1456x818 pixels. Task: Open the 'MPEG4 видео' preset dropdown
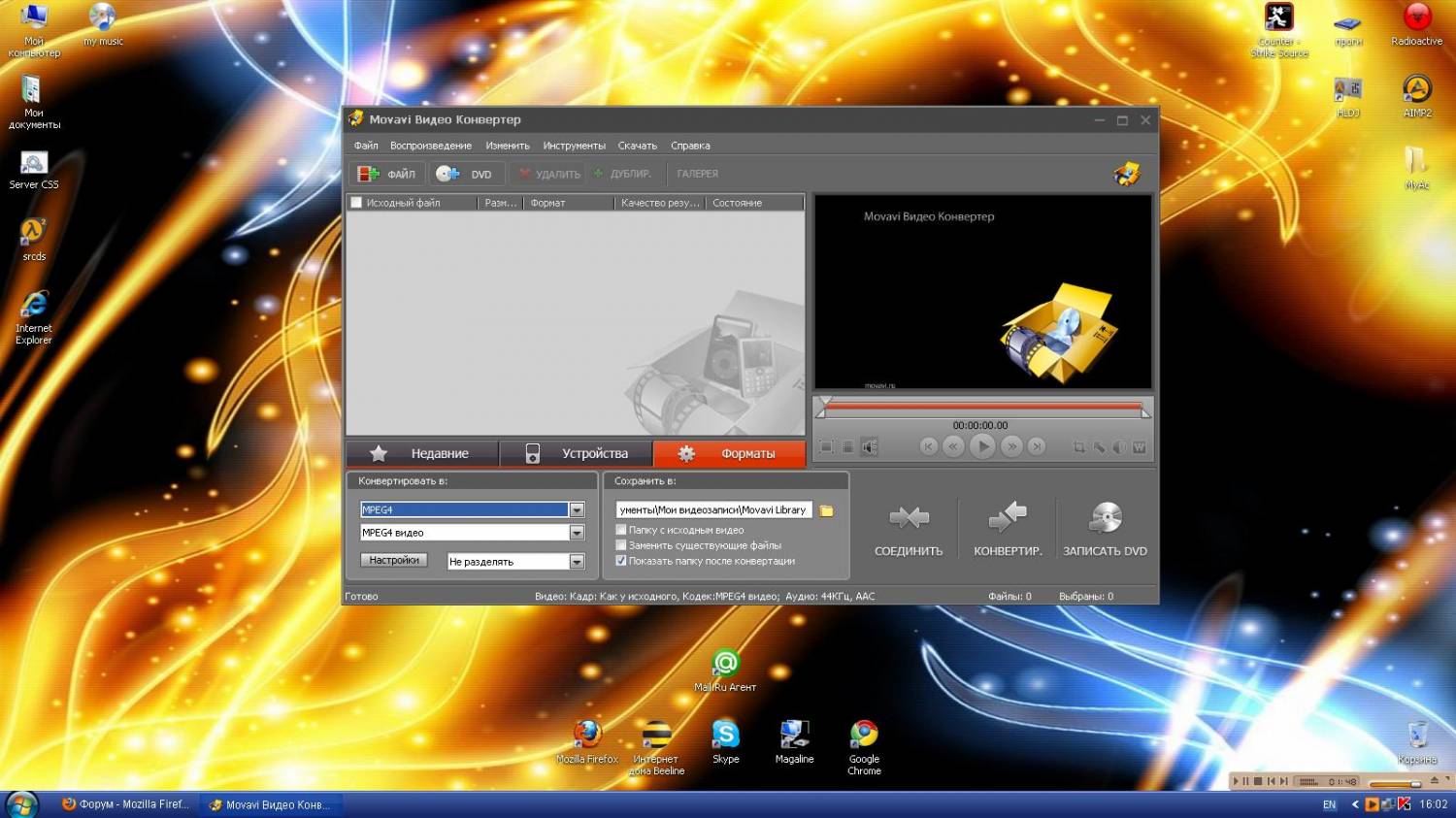coord(577,533)
